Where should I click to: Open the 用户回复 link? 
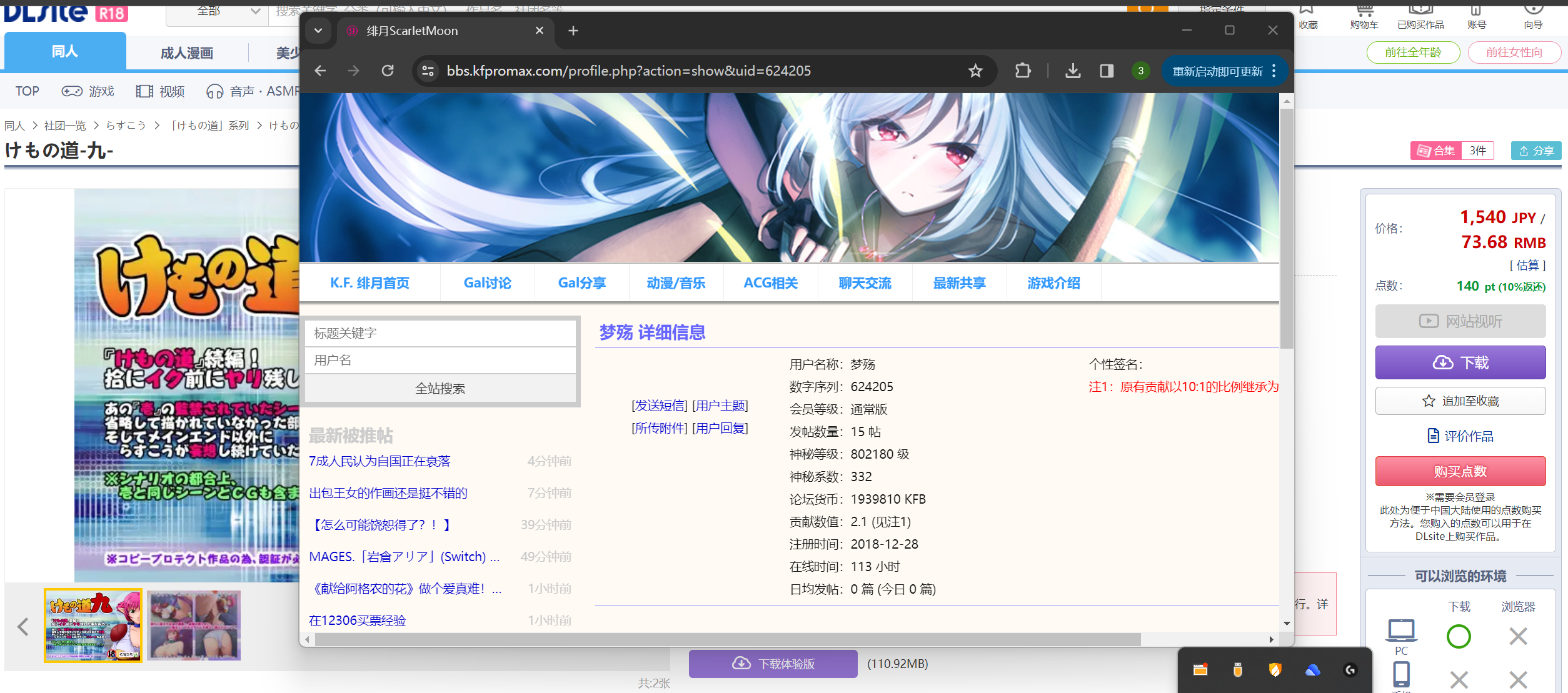click(720, 428)
